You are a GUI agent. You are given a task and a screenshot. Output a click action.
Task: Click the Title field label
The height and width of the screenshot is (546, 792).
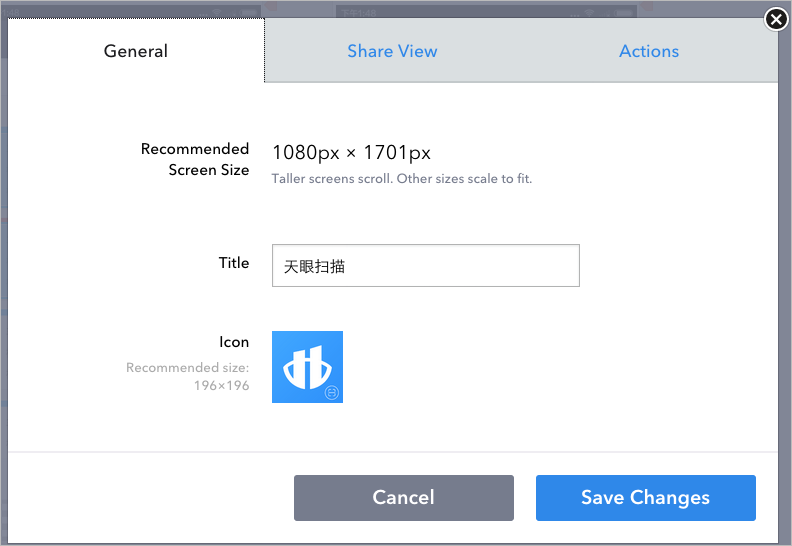tap(234, 263)
